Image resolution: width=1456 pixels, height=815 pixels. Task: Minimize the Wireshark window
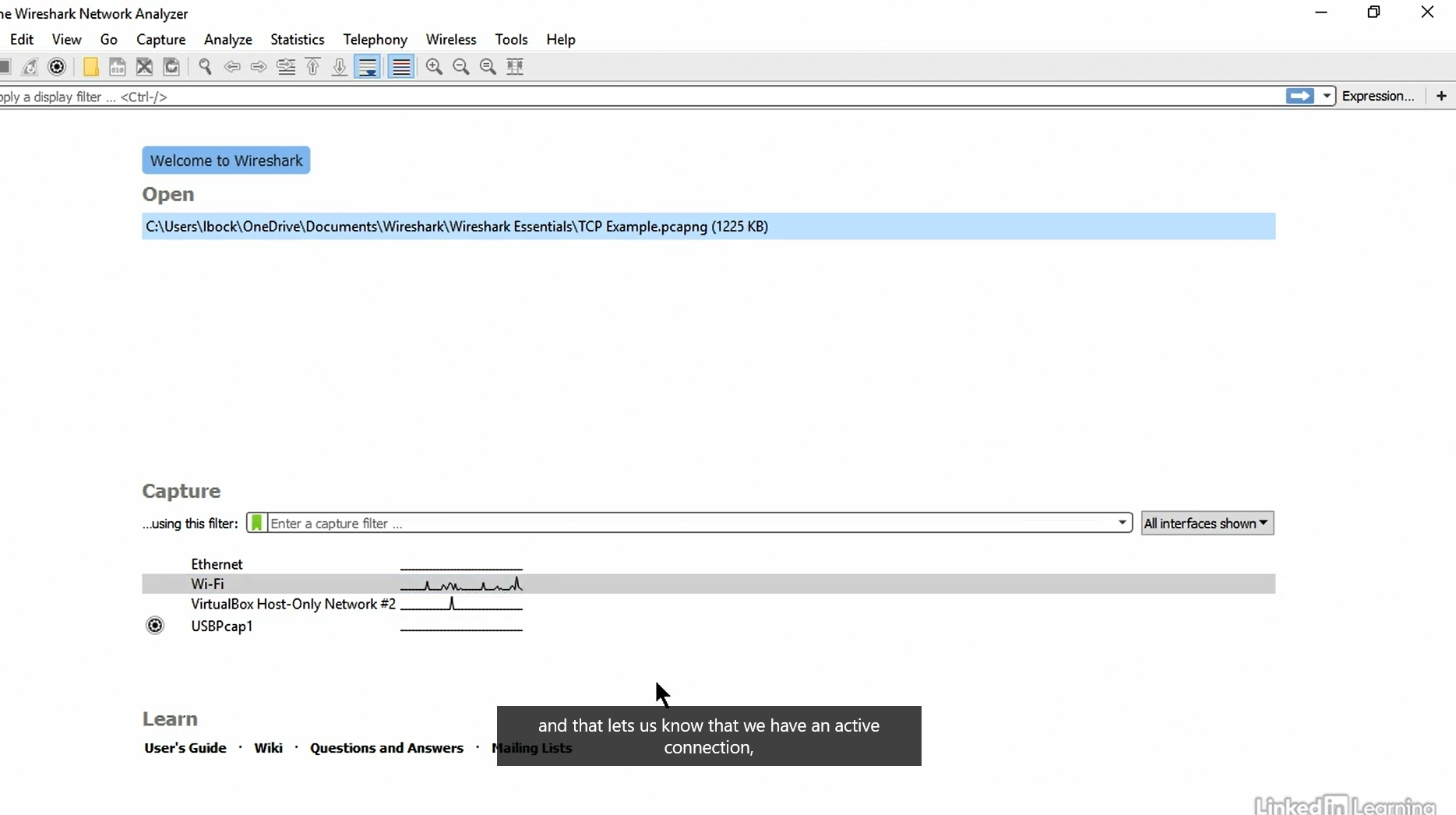click(x=1321, y=12)
